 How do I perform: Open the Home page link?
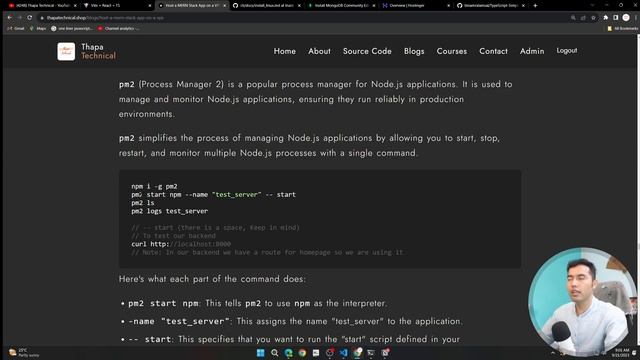[284, 51]
